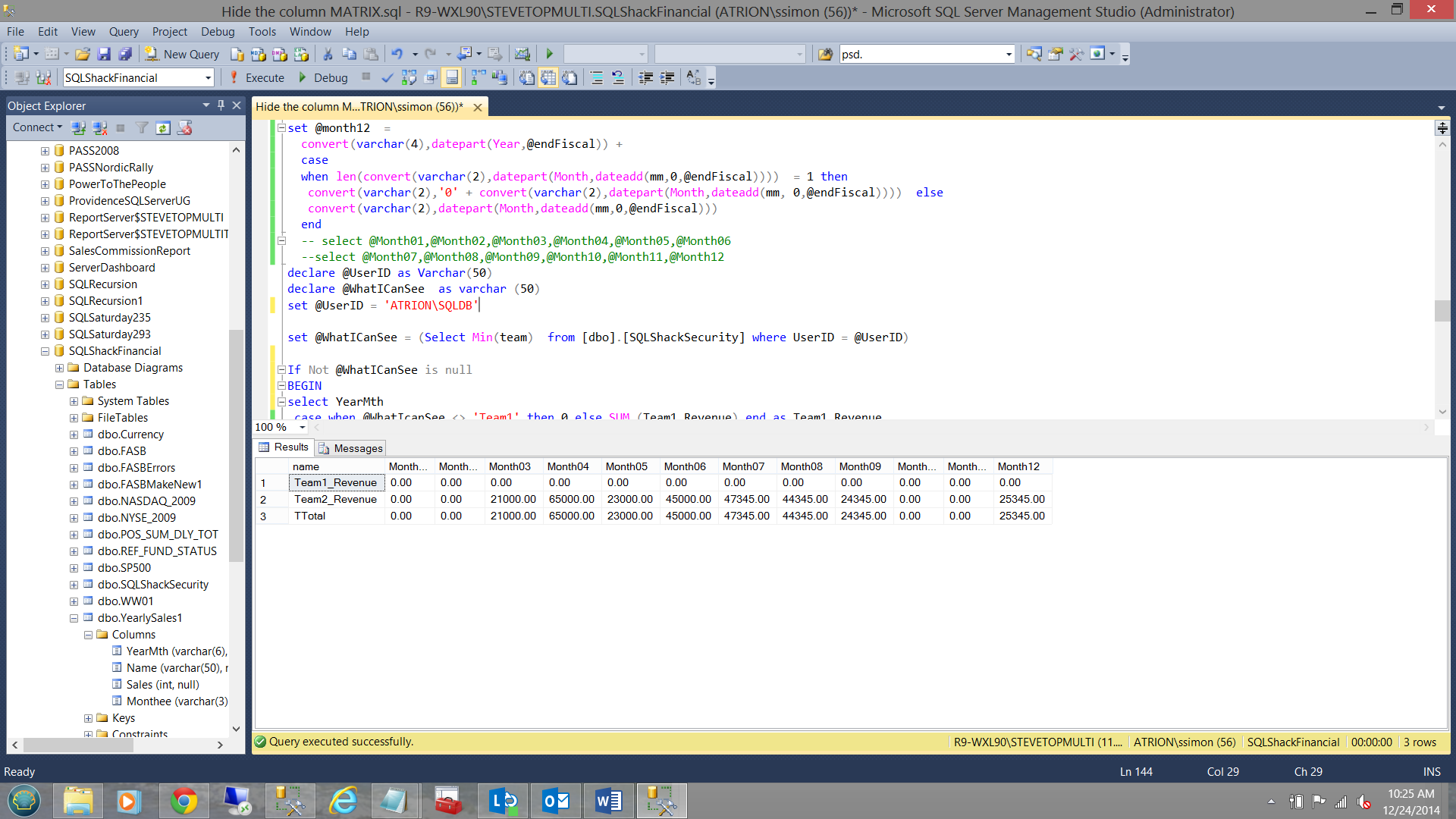This screenshot has height=819, width=1456.
Task: Click the Undo arrow icon
Action: [x=397, y=54]
